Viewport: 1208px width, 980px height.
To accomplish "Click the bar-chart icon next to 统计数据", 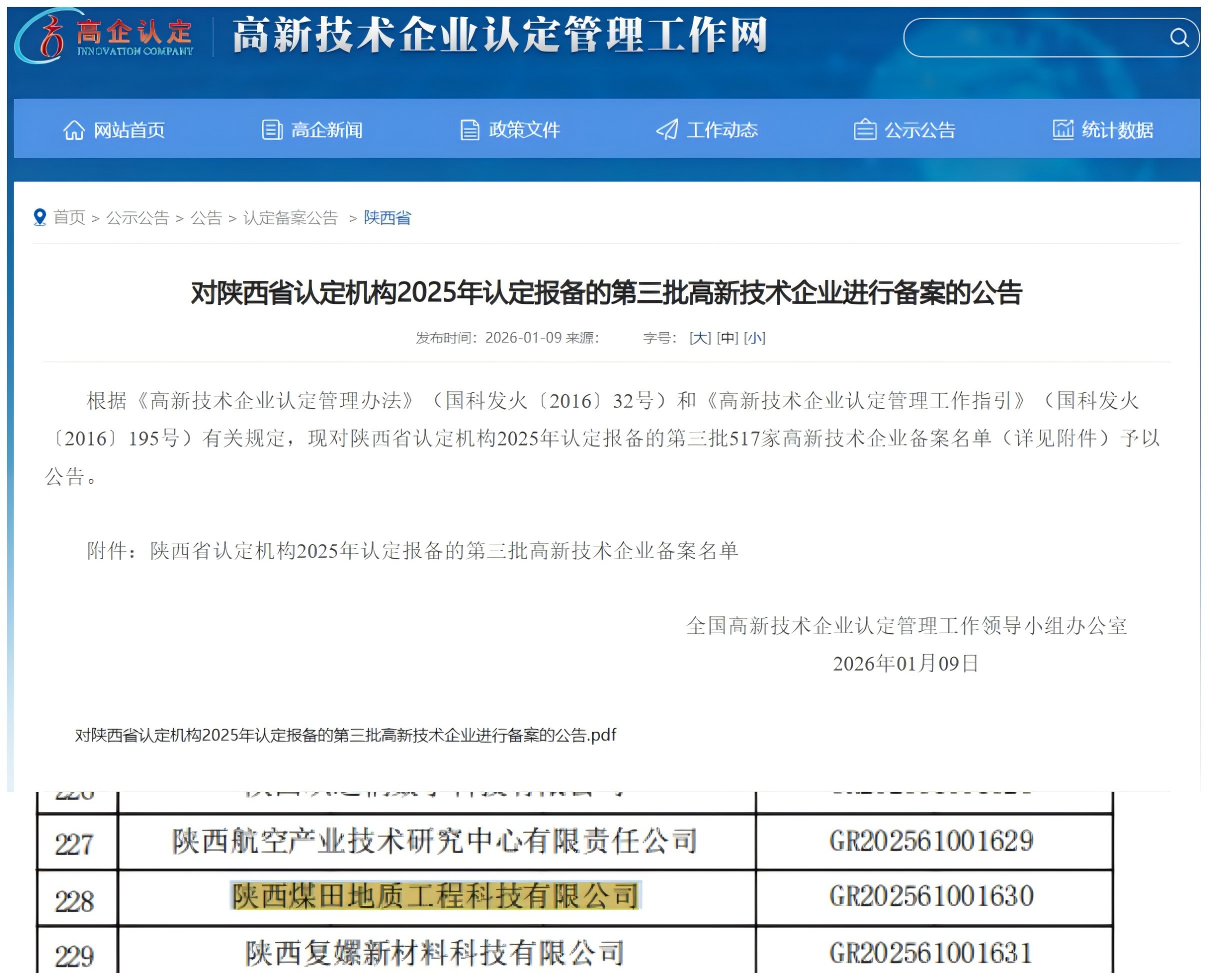I will [x=1062, y=129].
